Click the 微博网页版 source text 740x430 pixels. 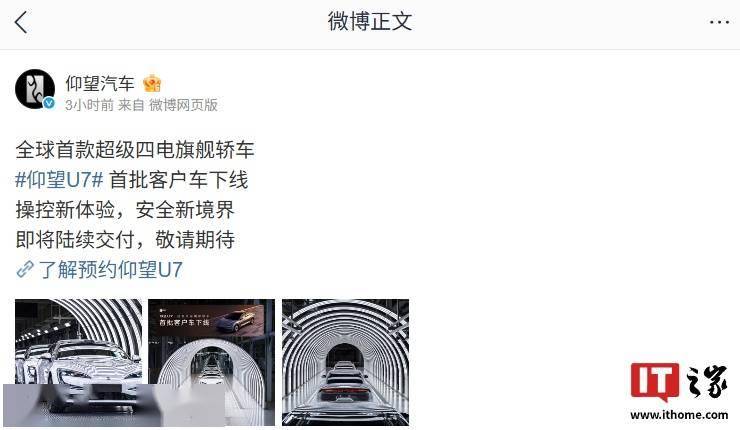point(184,105)
